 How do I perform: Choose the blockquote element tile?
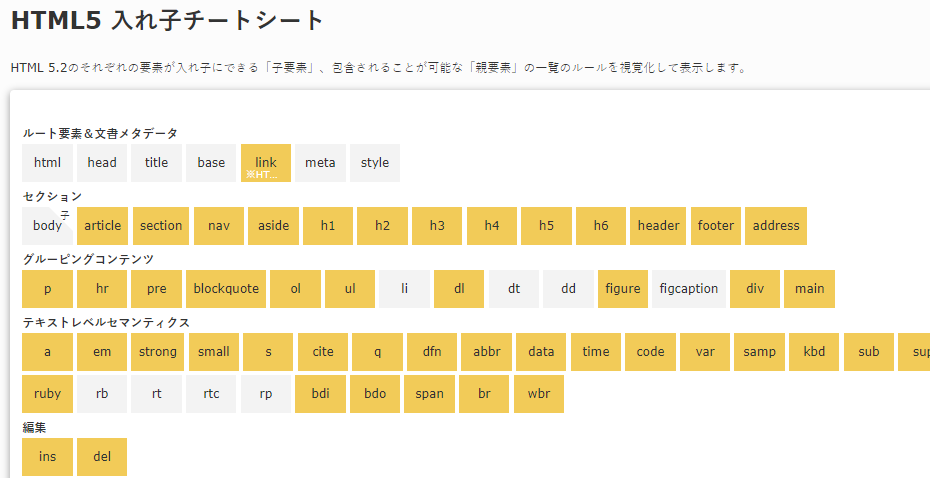(226, 289)
